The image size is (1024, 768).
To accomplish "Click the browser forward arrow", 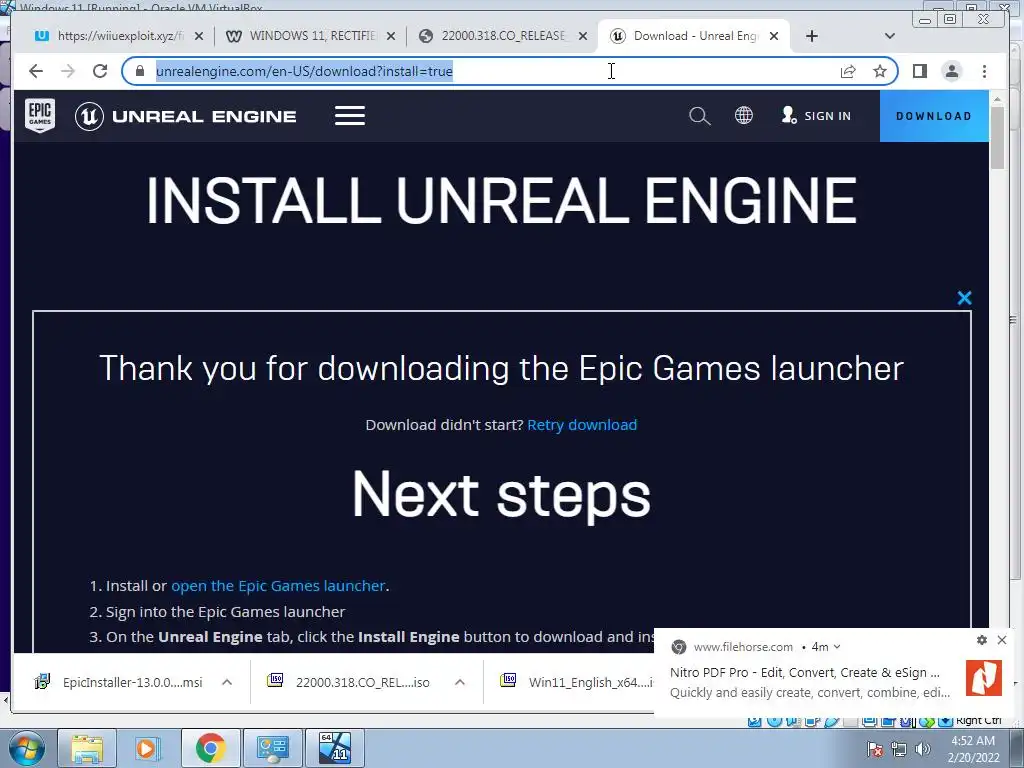I will [68, 71].
